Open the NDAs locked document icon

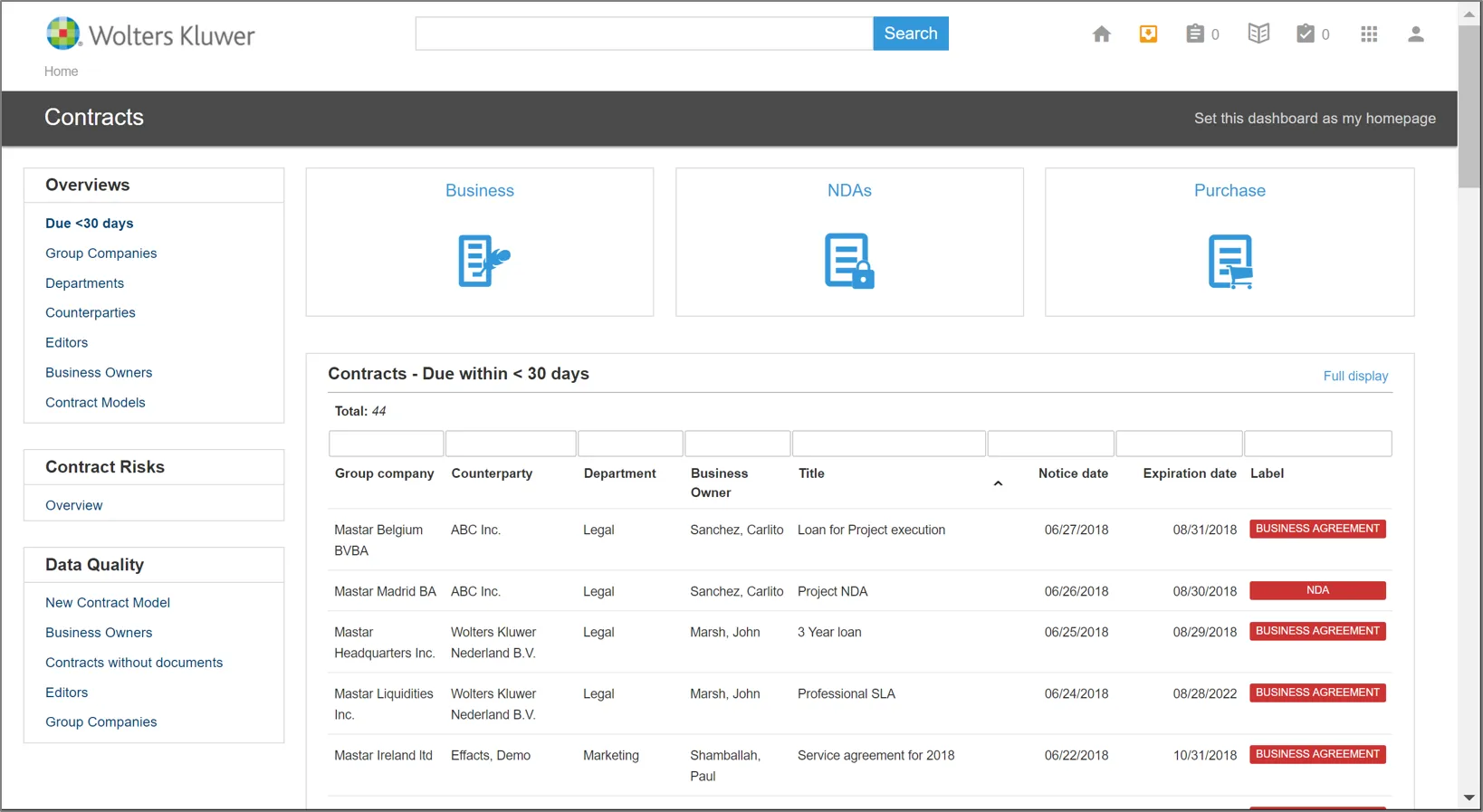coord(849,261)
